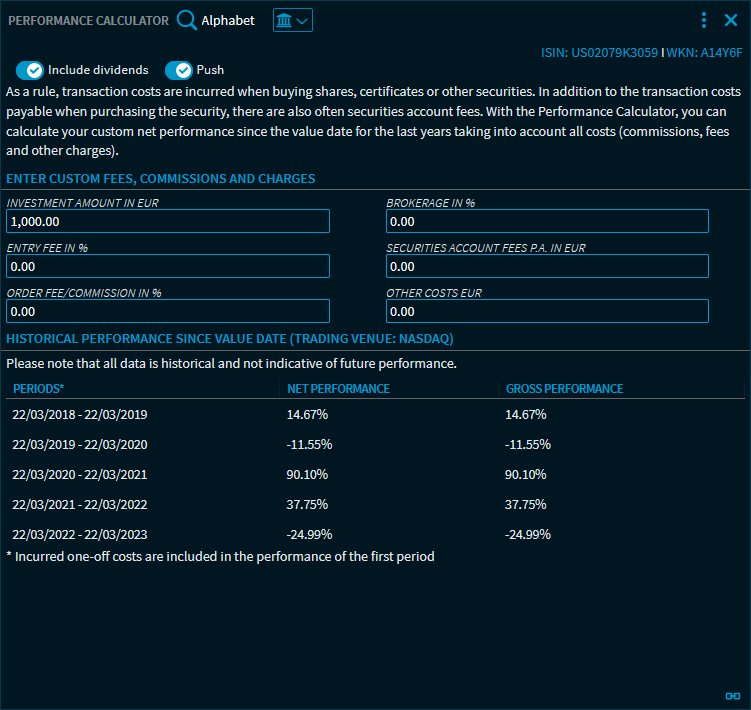Click the Other Costs EUR field
The width and height of the screenshot is (751, 710).
pos(547,311)
